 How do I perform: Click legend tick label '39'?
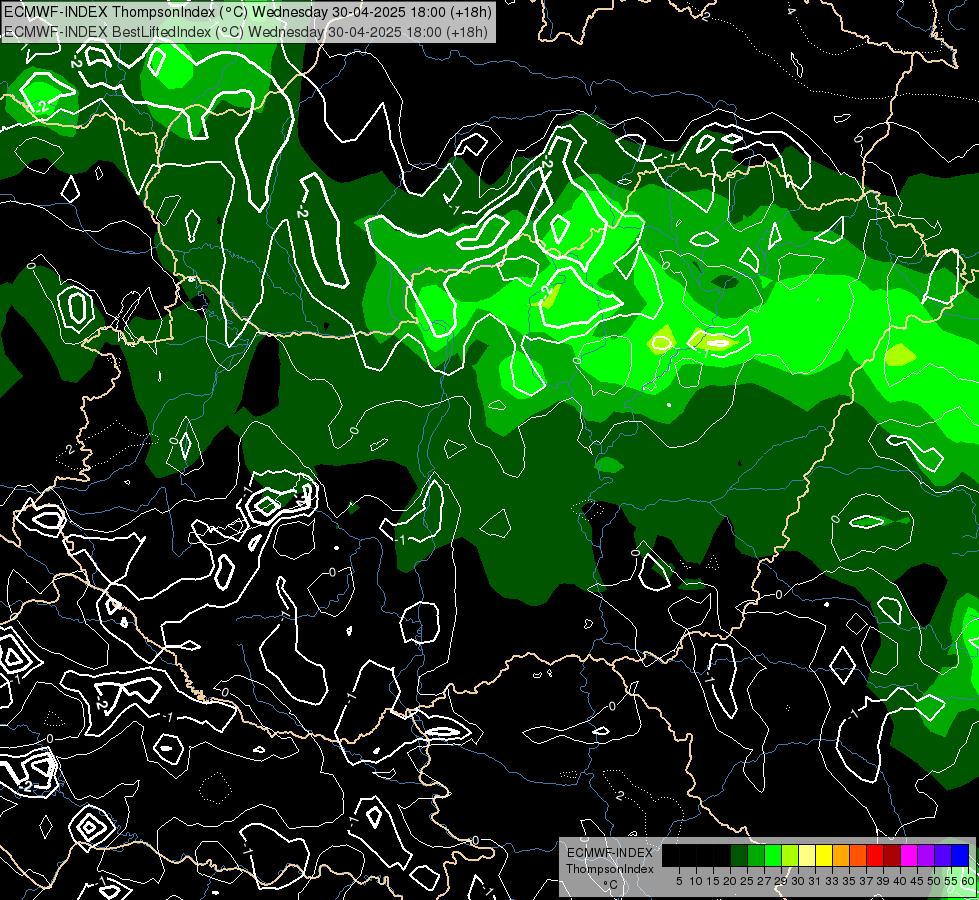(883, 881)
